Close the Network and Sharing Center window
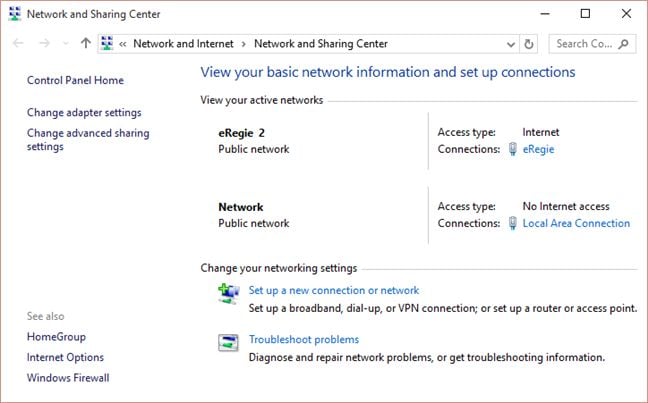648x403 pixels. pyautogui.click(x=626, y=14)
